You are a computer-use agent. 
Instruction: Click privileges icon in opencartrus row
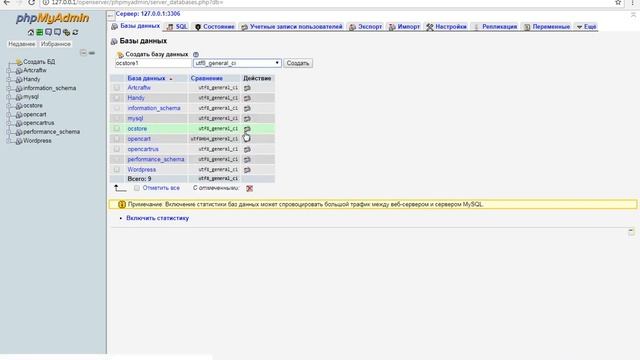(x=247, y=149)
